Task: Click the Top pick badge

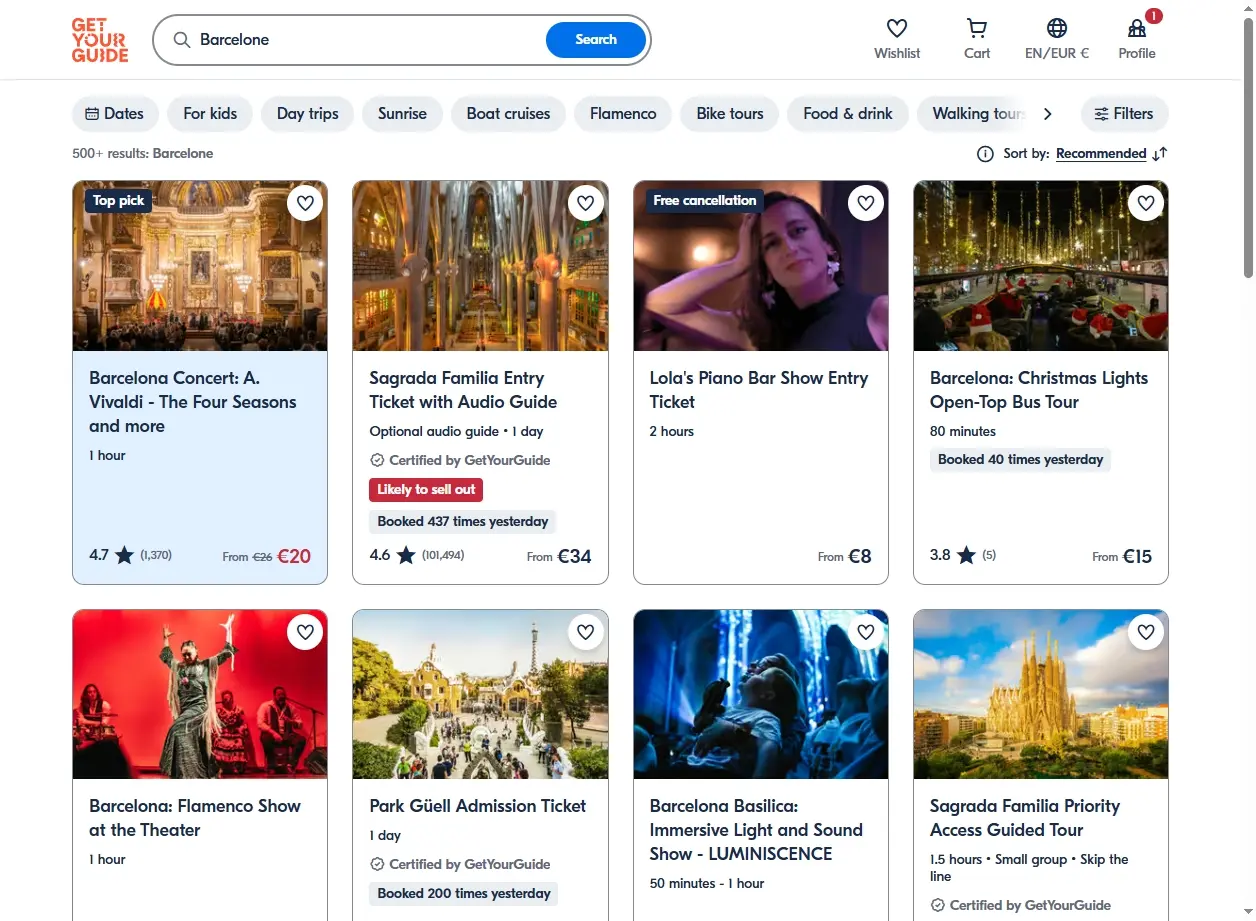Action: point(118,201)
